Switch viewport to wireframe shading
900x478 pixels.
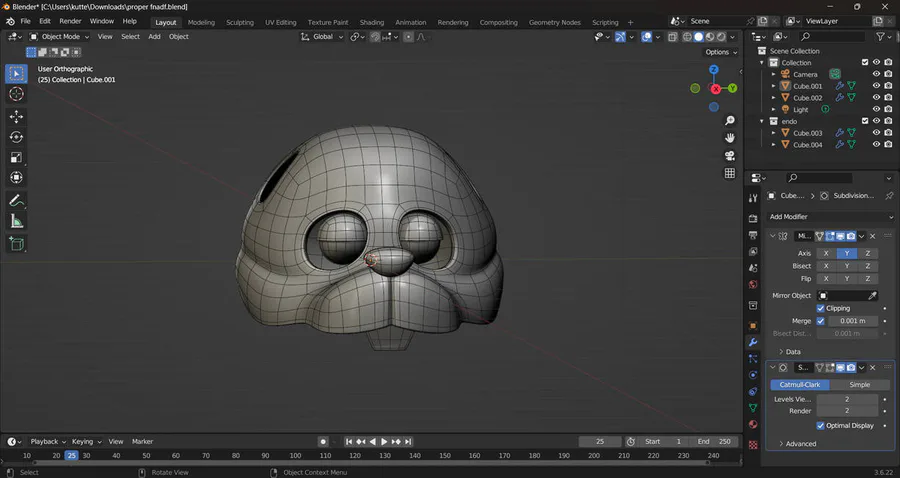(687, 37)
